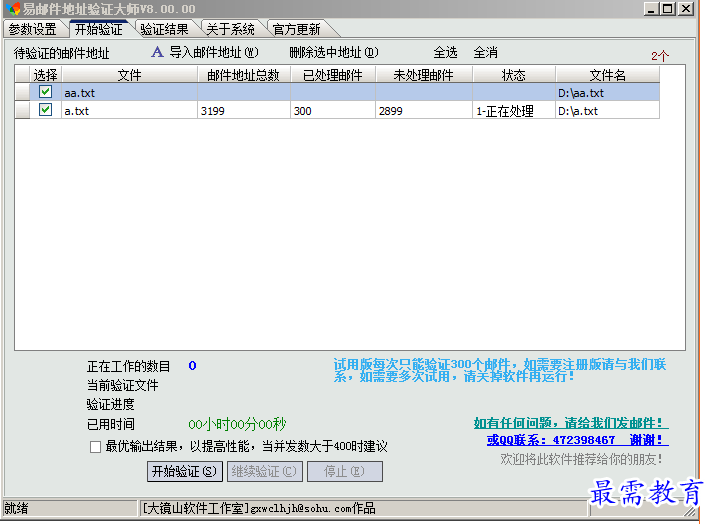This screenshot has height=524, width=712.
Task: Enable the 最优输出结果 performance checkbox
Action: pos(95,447)
